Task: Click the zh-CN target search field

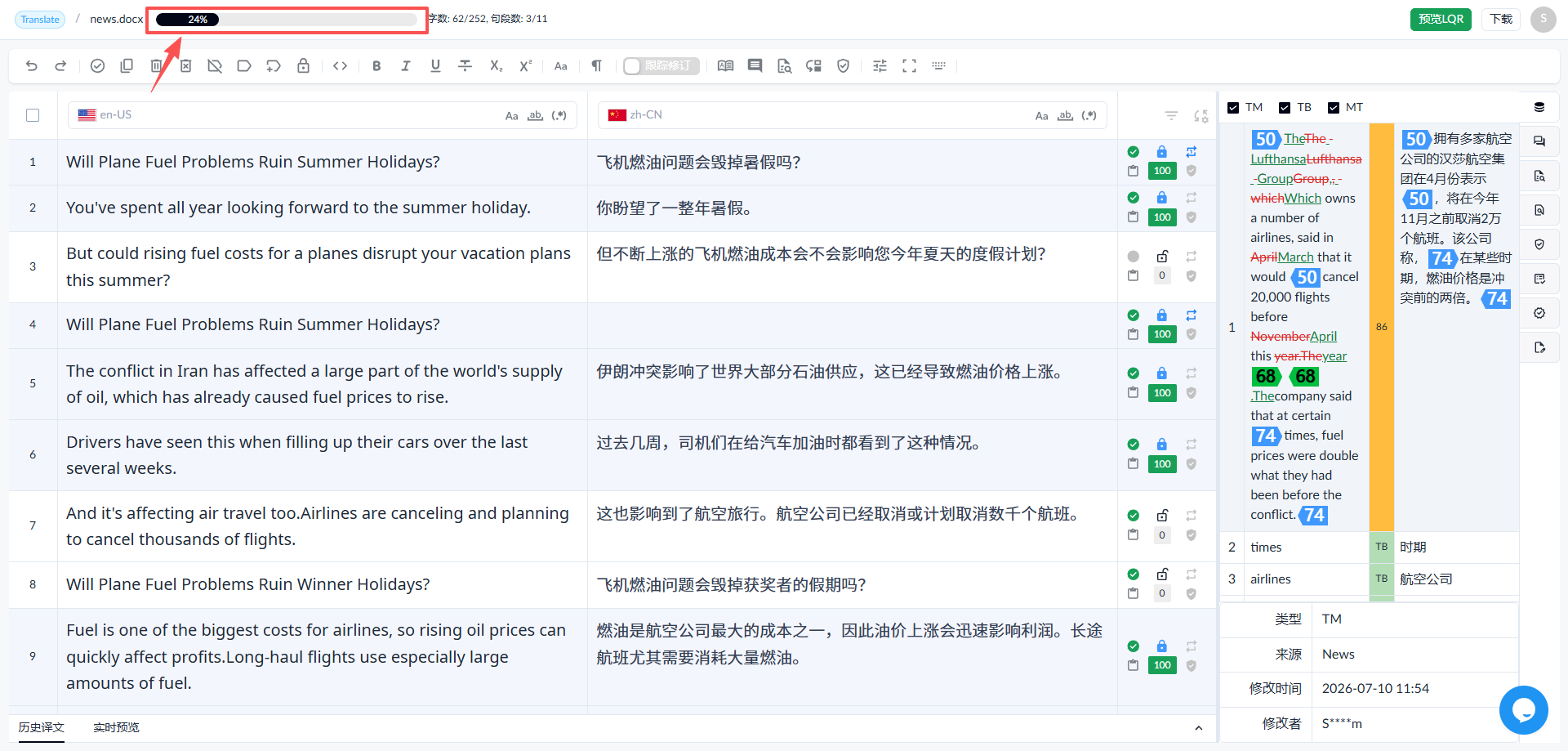Action: pyautogui.click(x=853, y=115)
